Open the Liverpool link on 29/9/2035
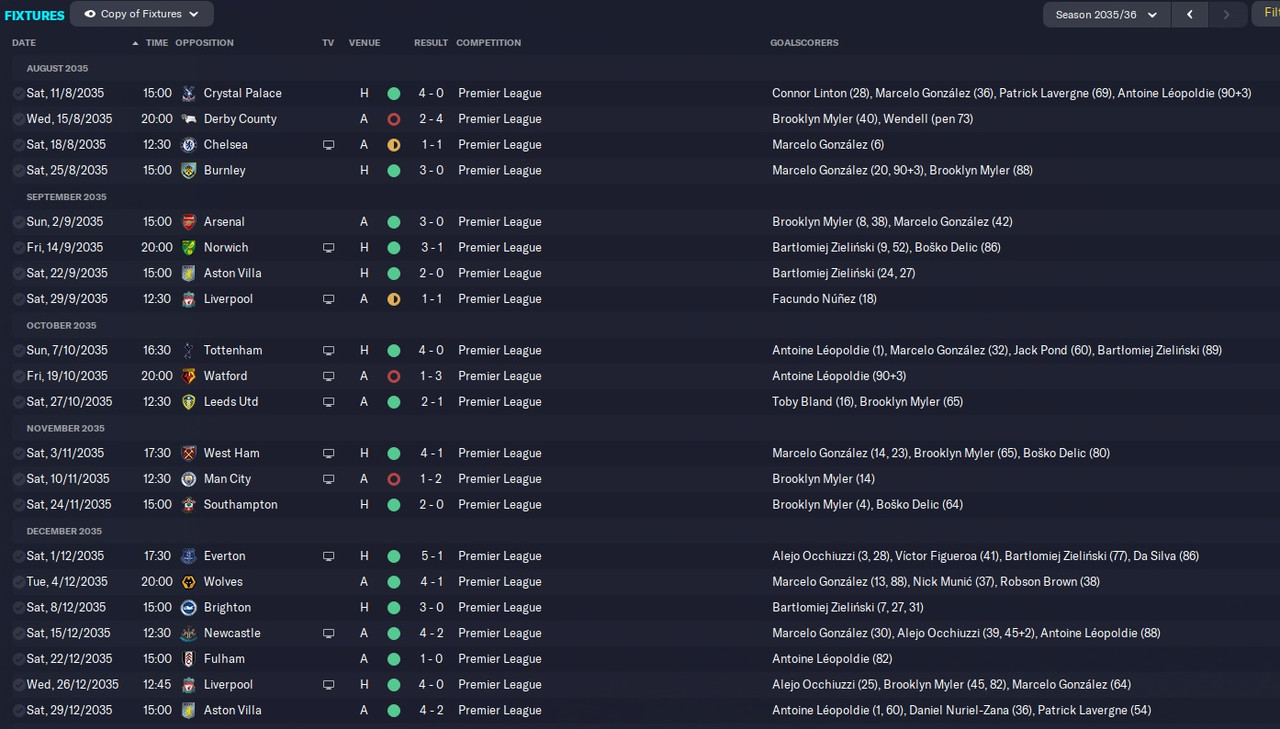 pos(228,299)
